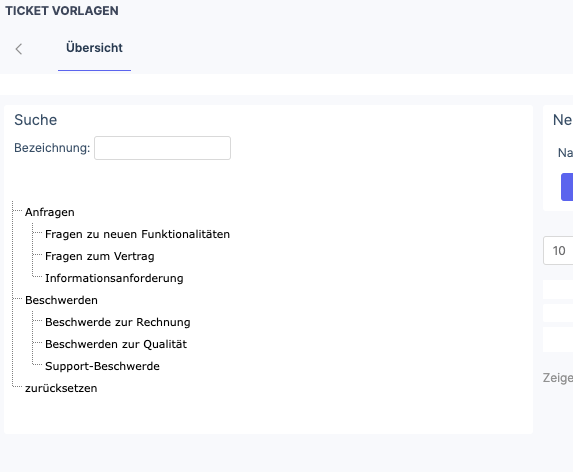Screen dimensions: 573x472
Task: Open the page size box showing 10
Action: [x=558, y=251]
